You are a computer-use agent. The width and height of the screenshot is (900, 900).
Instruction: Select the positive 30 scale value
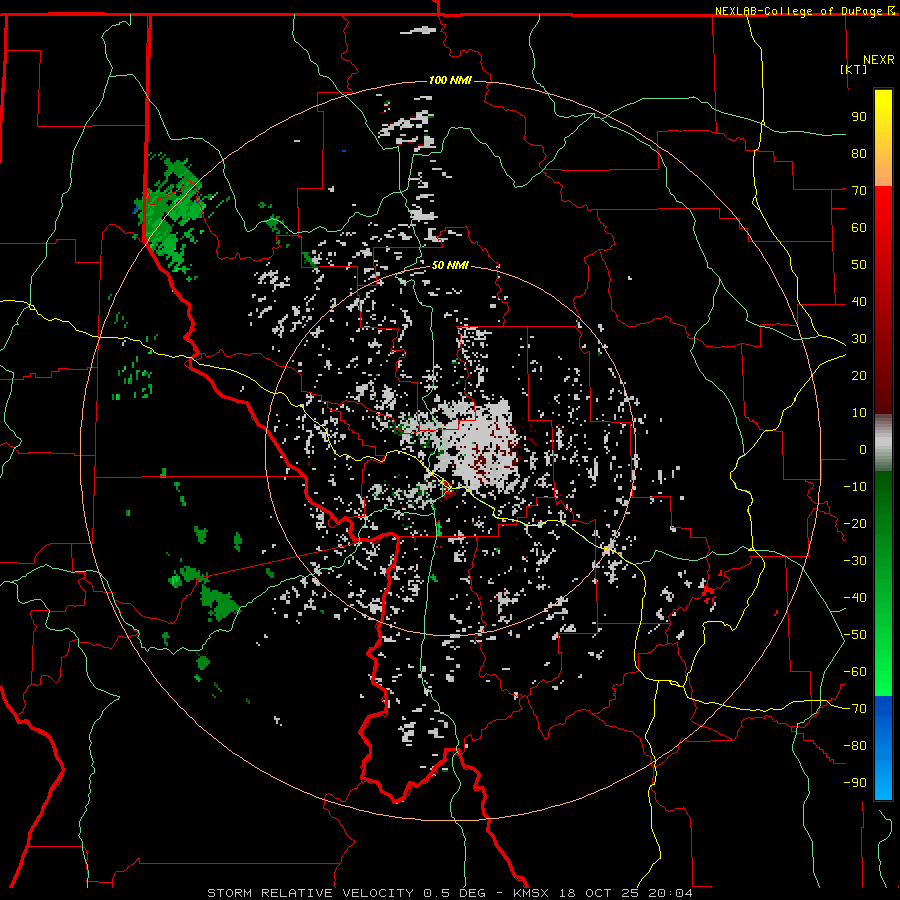(859, 339)
